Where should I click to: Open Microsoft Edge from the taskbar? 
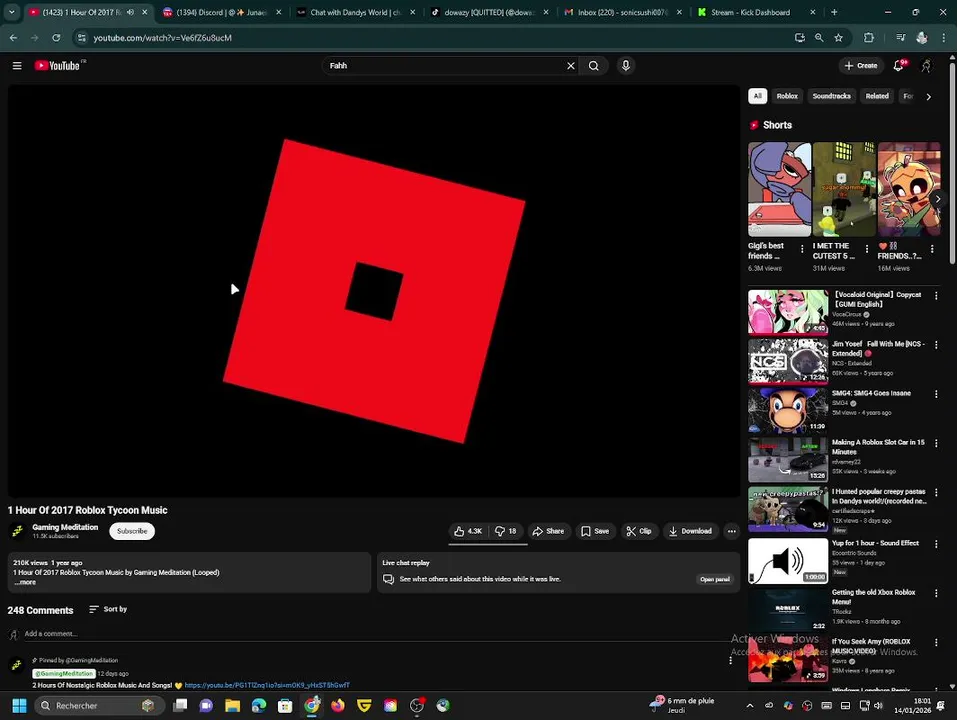(259, 705)
